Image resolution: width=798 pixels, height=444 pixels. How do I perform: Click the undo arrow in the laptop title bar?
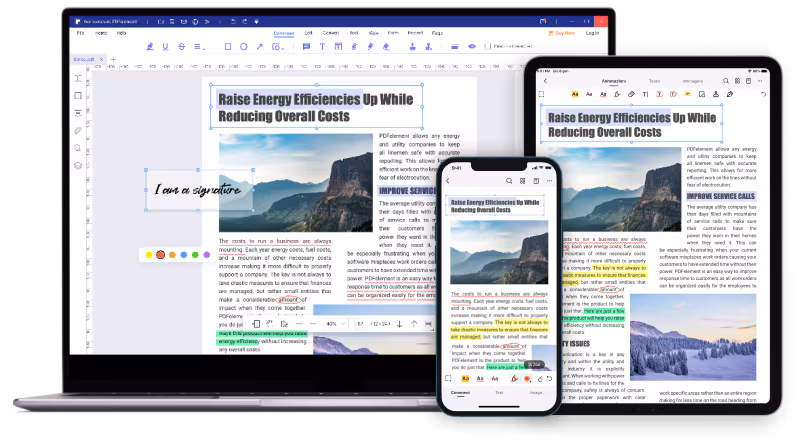(233, 21)
